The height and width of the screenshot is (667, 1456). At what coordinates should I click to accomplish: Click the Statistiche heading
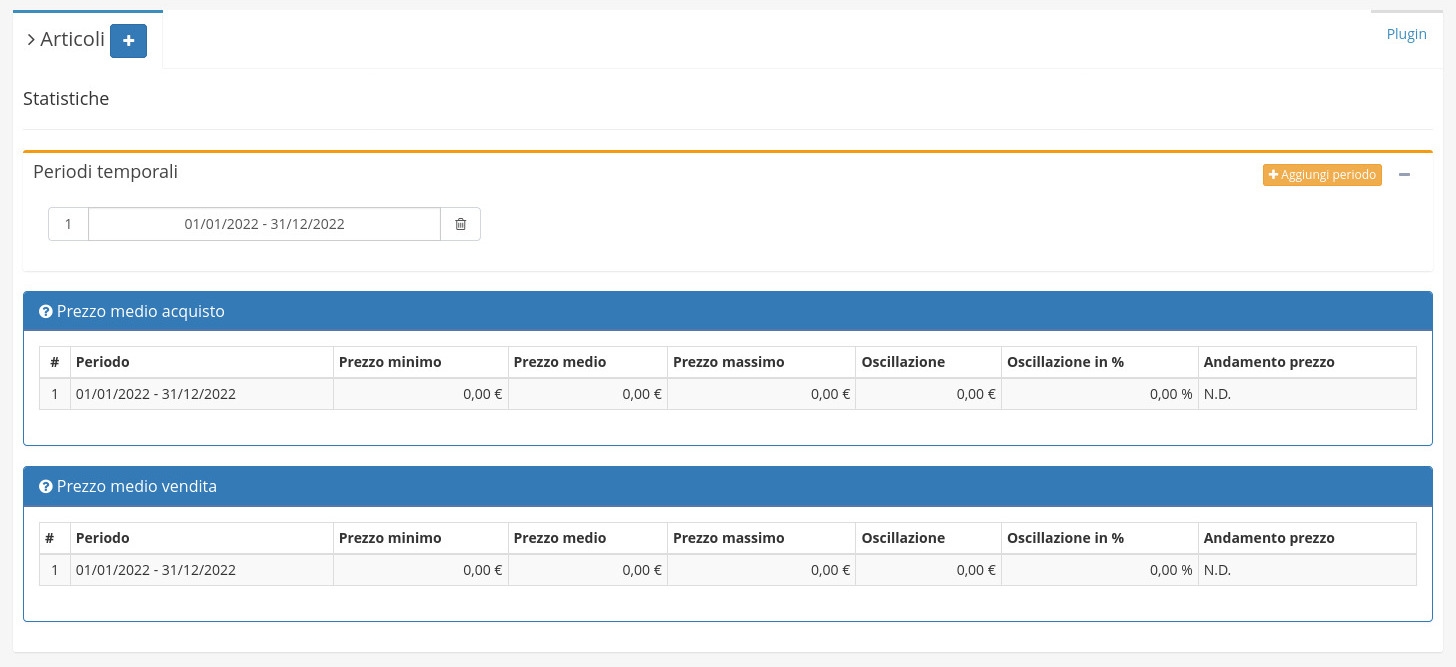(66, 99)
